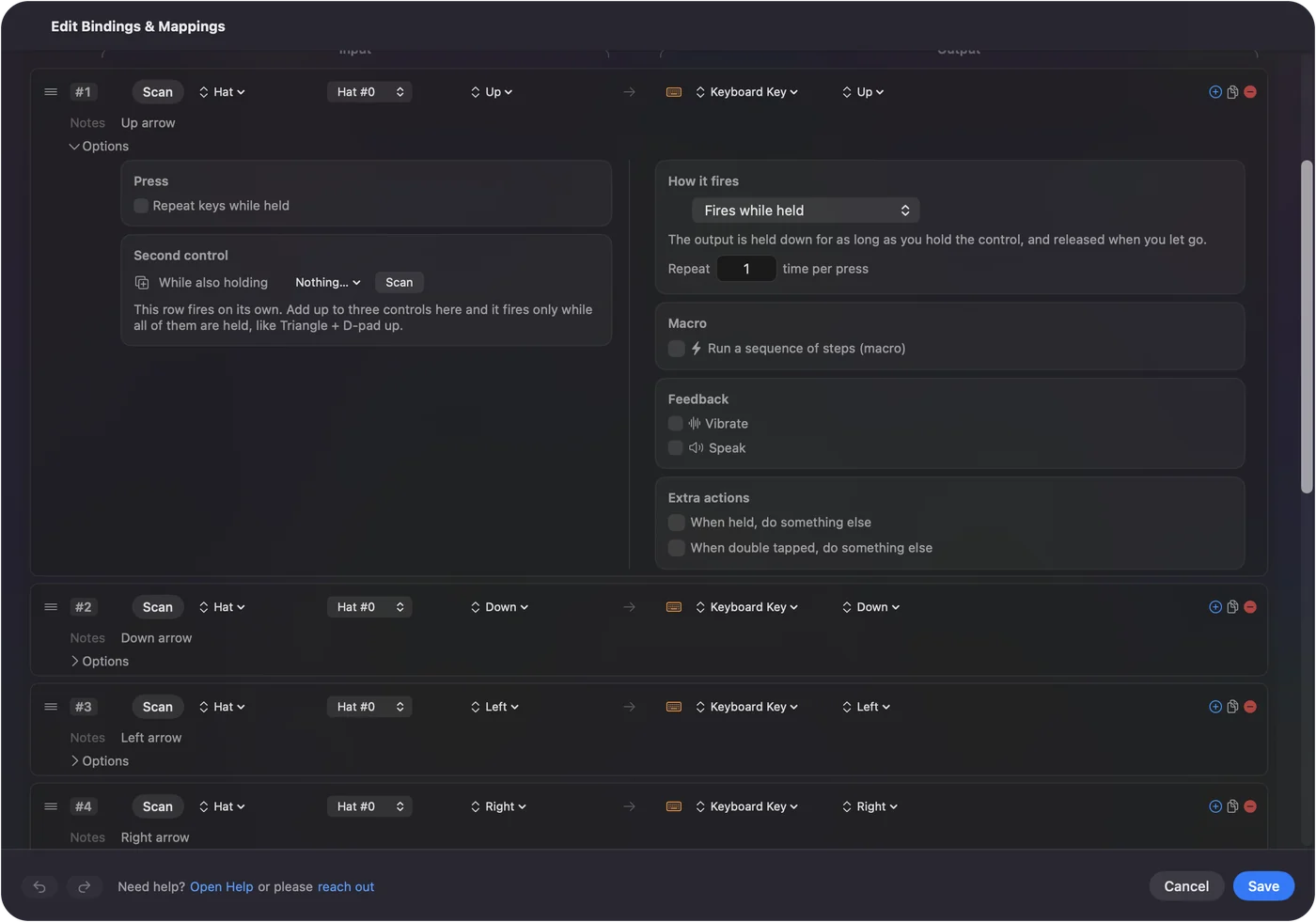Check When double tapped, do something else
Viewport: 1316px width, 922px height.
(676, 548)
